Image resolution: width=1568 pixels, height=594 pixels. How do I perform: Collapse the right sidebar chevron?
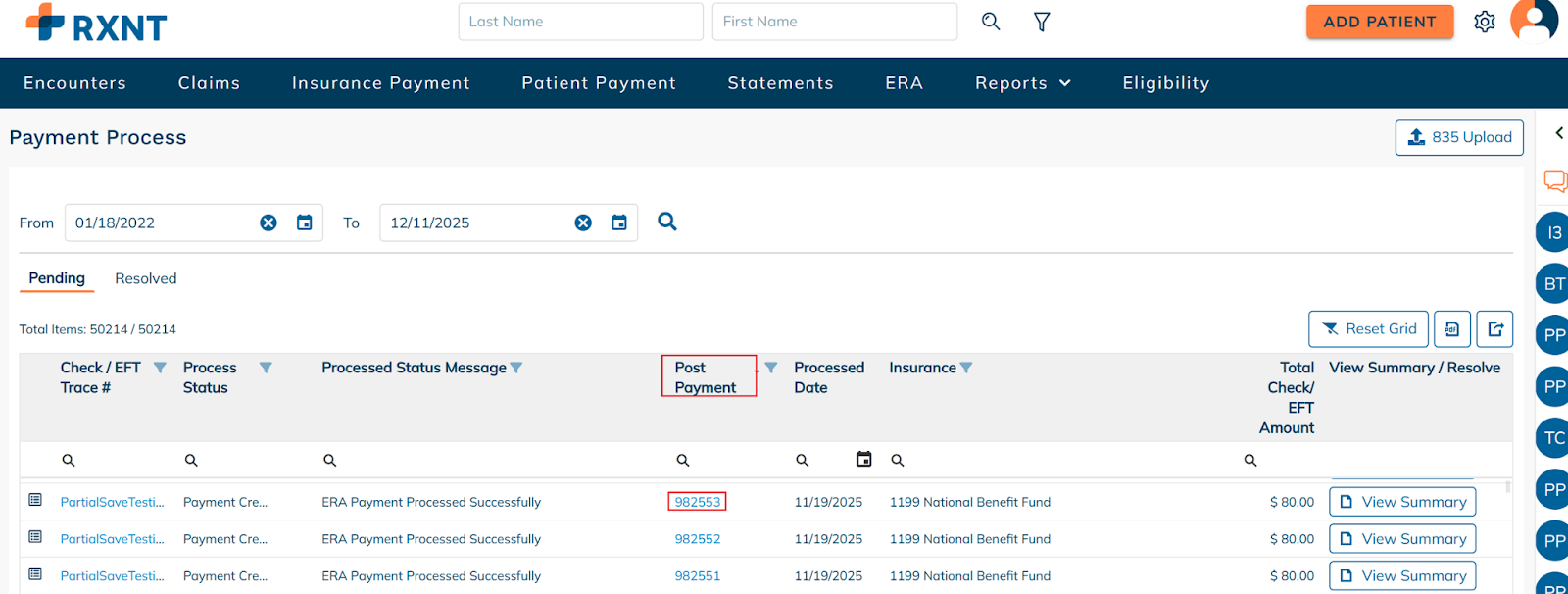point(1558,133)
